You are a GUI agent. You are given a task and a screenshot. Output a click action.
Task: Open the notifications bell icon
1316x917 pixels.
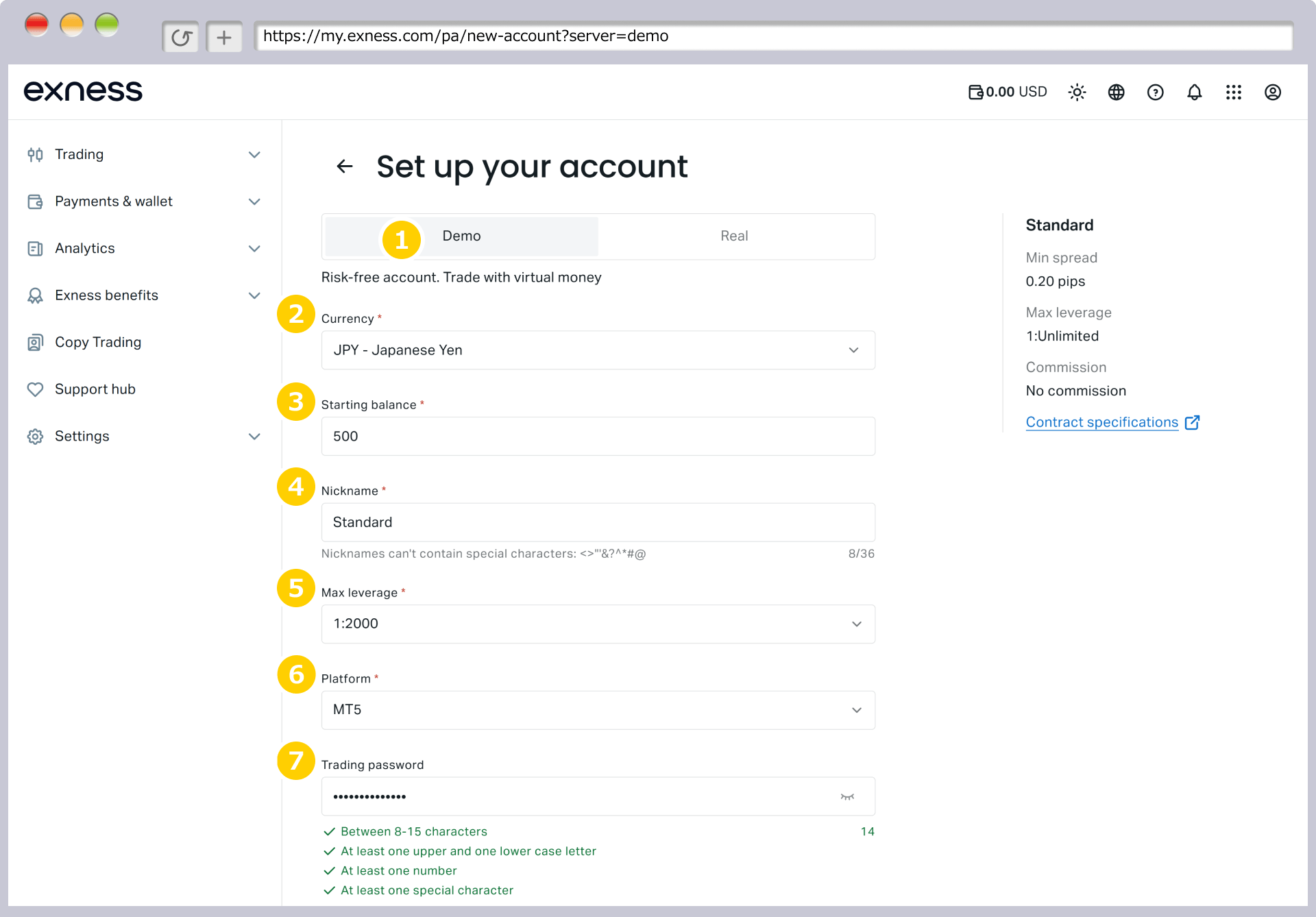click(x=1194, y=92)
